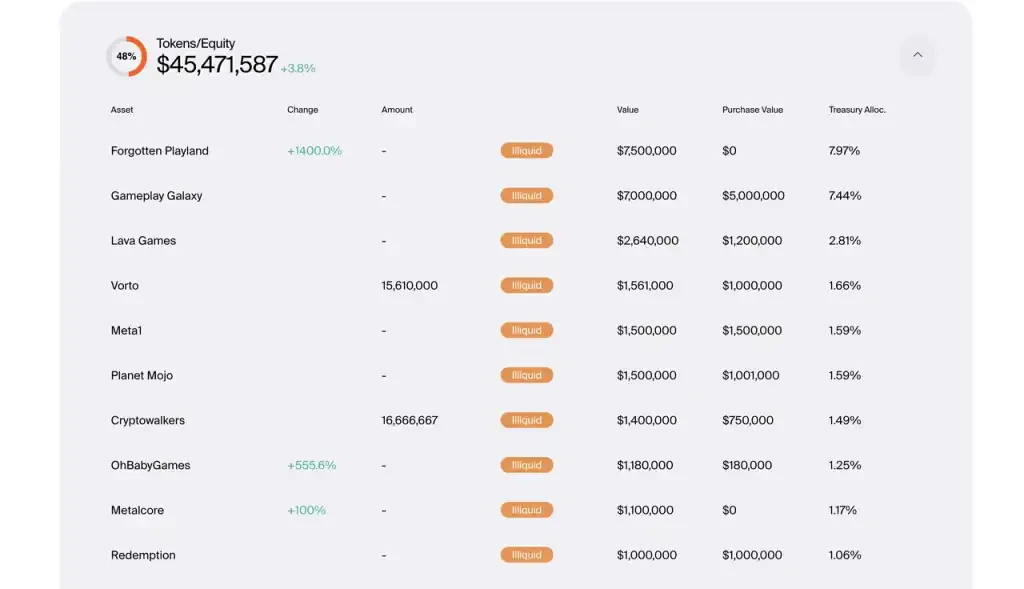This screenshot has width=1024, height=589.
Task: Click the Amount column header
Action: (397, 110)
